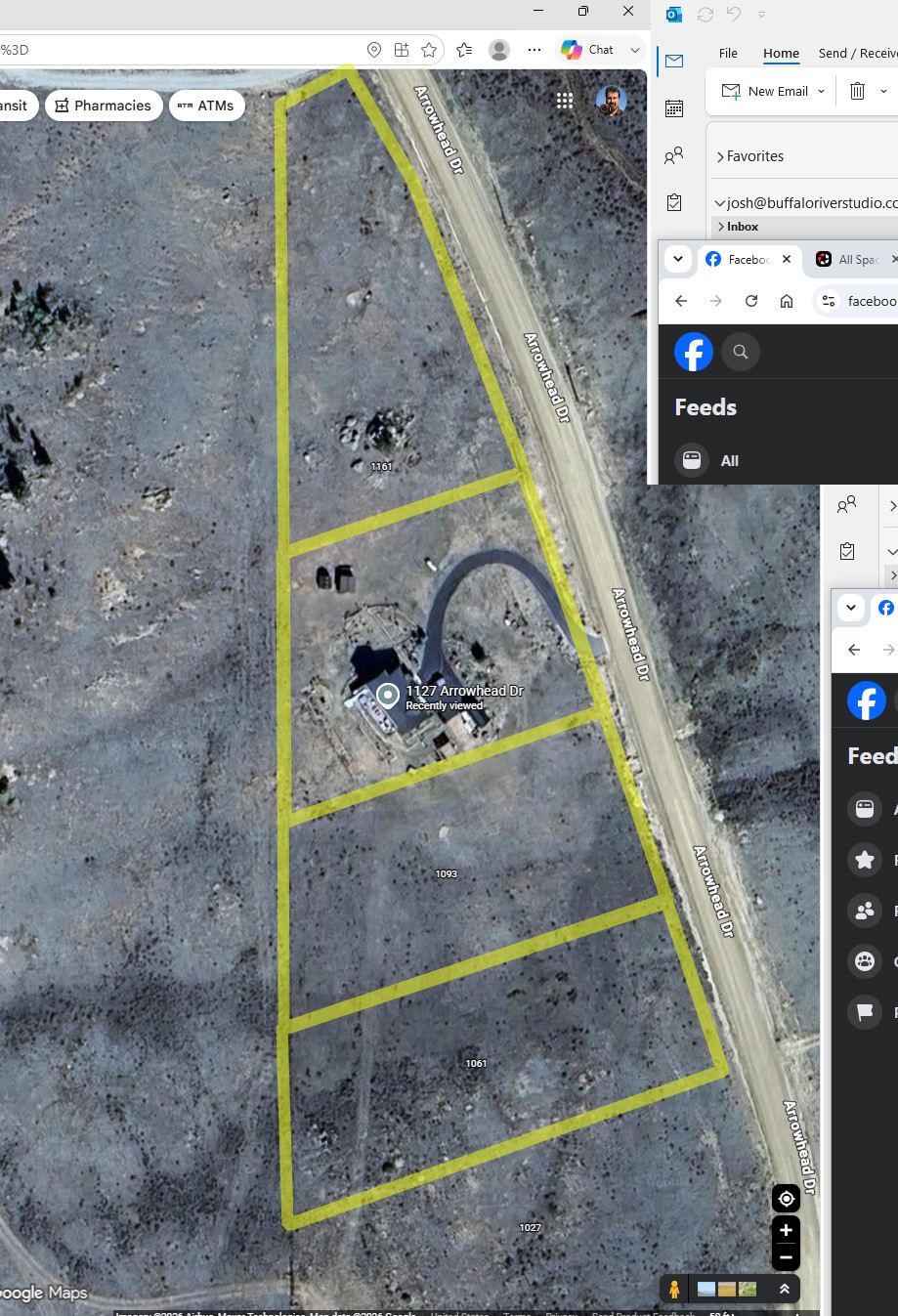Click the Edge apps available icon in address bar
Screen dimensions: 898x1316
tap(402, 50)
